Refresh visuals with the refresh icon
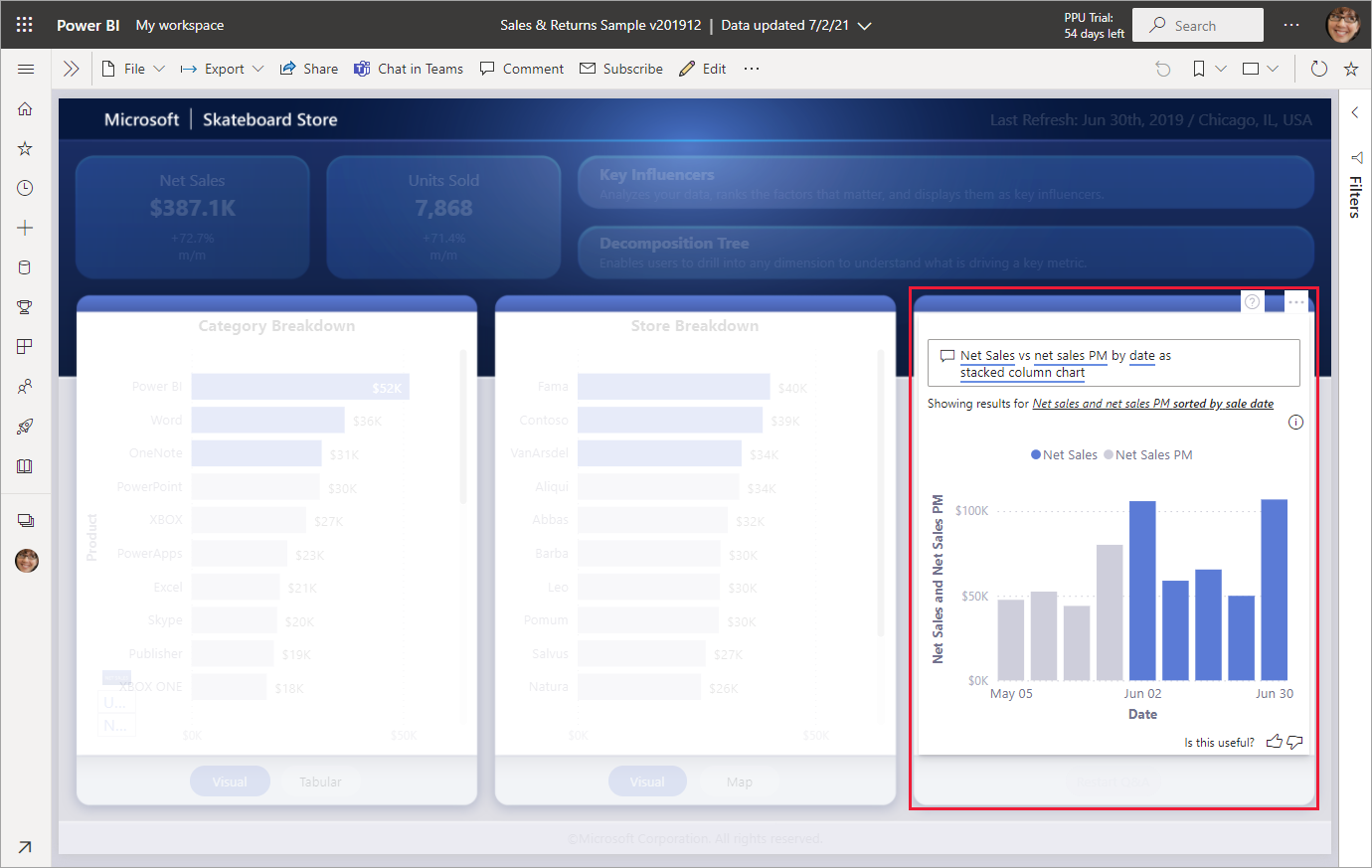The height and width of the screenshot is (868, 1372). 1319,69
